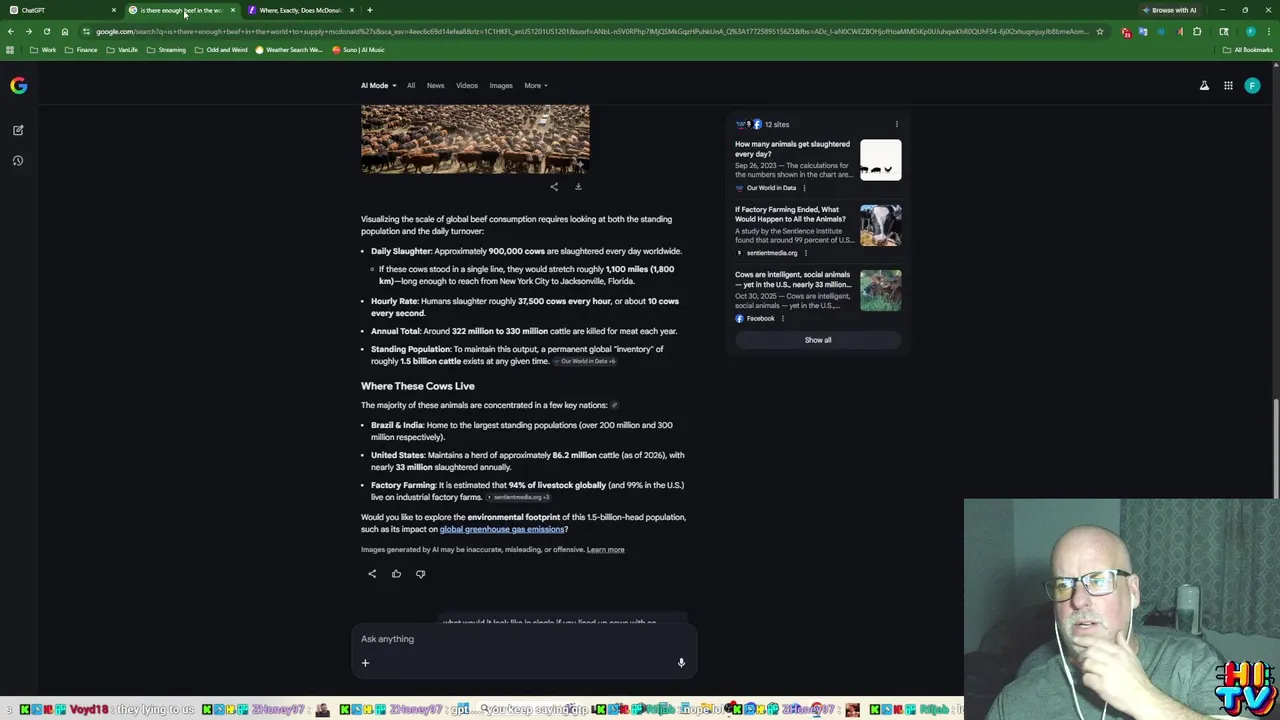Bookmark this page with the star icon
Viewport: 1280px width, 720px height.
point(1100,31)
